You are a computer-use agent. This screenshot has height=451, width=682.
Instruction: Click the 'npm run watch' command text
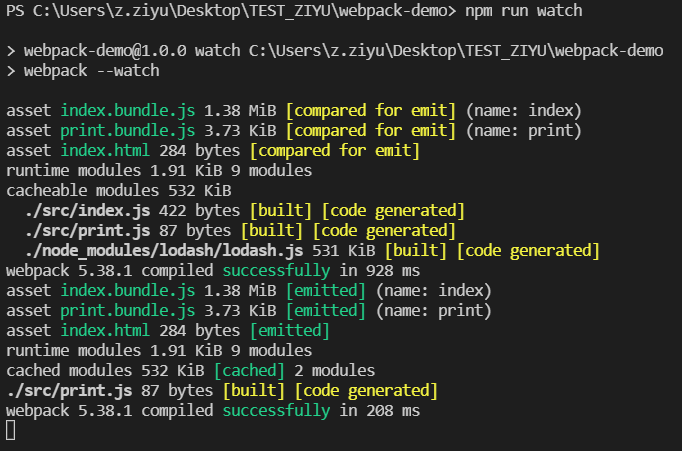pyautogui.click(x=524, y=10)
